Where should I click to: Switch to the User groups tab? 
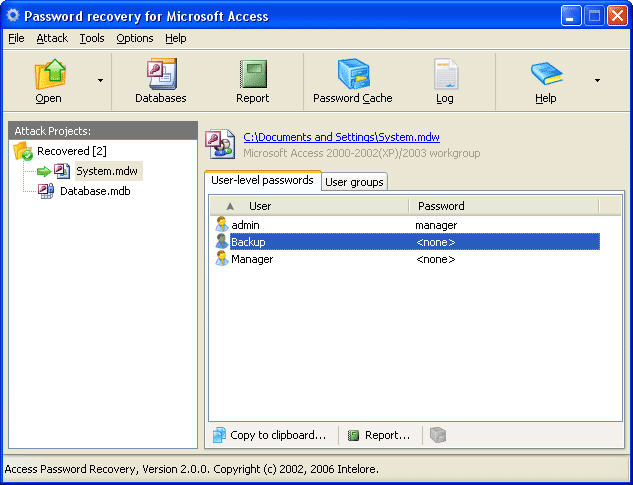[x=354, y=182]
